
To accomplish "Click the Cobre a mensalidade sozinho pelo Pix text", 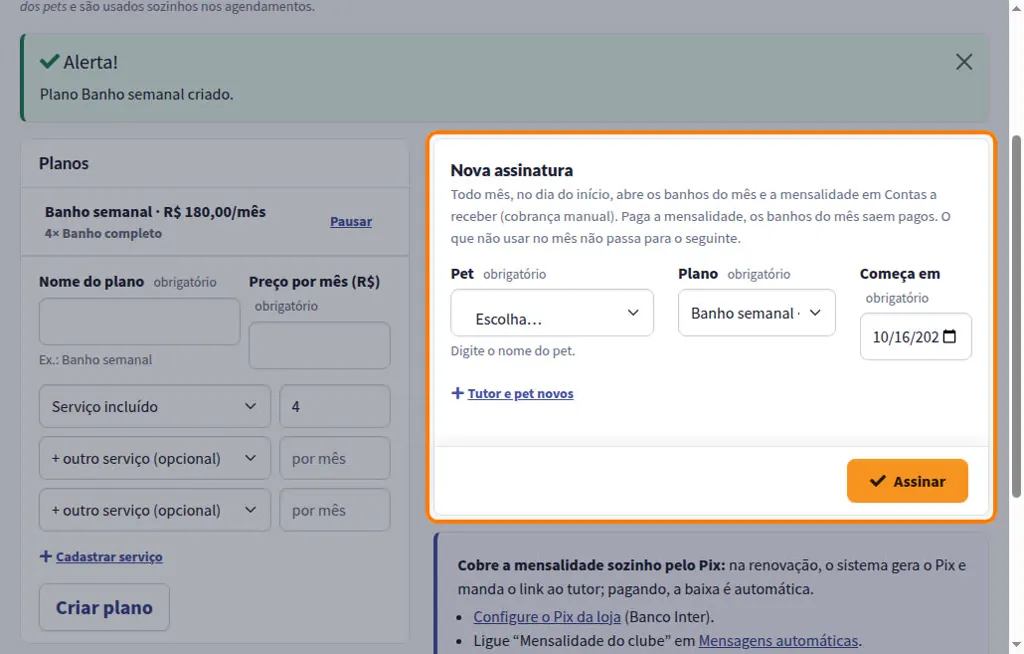I will click(591, 565).
